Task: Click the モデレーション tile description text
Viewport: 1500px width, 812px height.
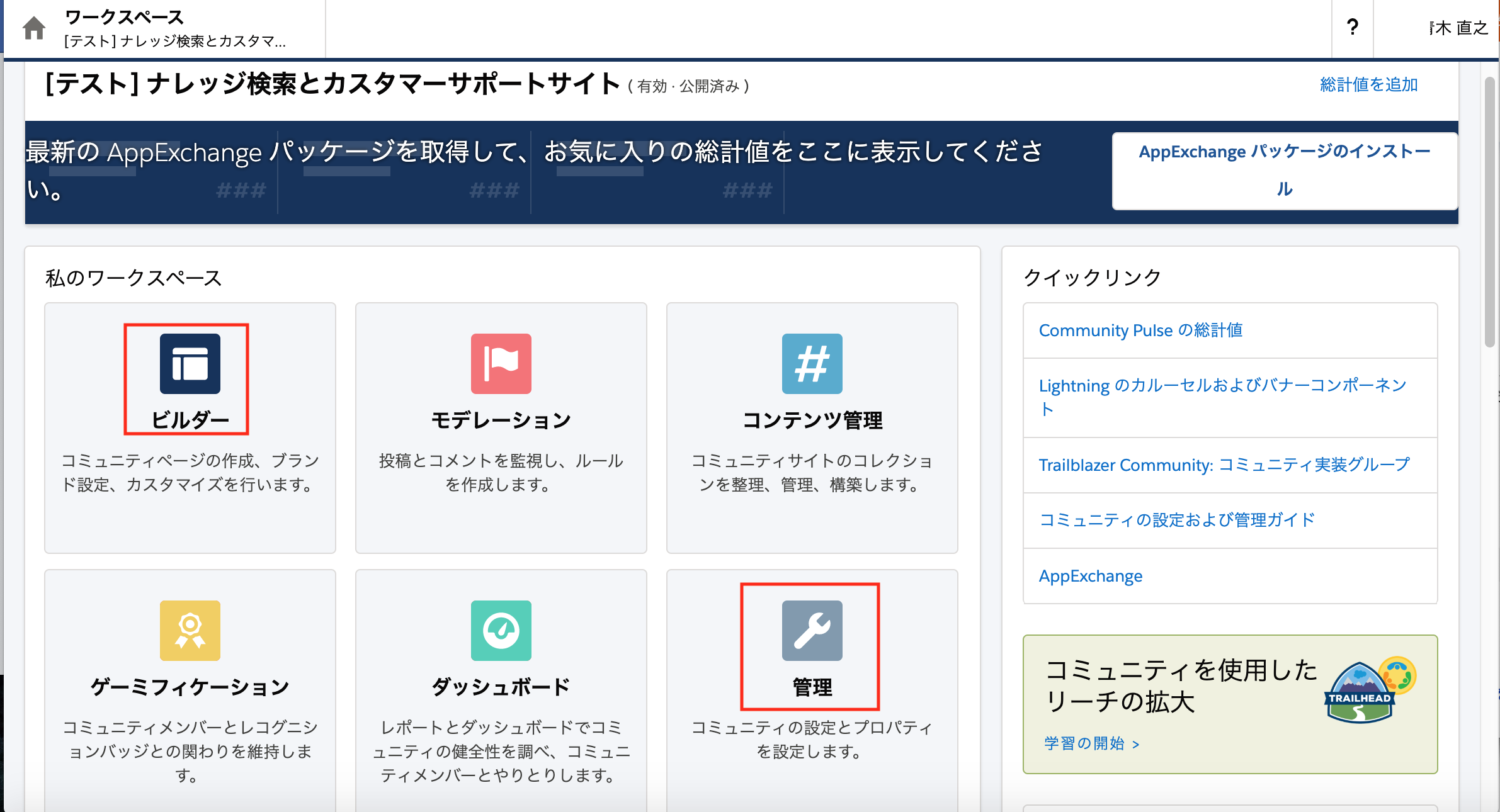Action: pyautogui.click(x=501, y=473)
